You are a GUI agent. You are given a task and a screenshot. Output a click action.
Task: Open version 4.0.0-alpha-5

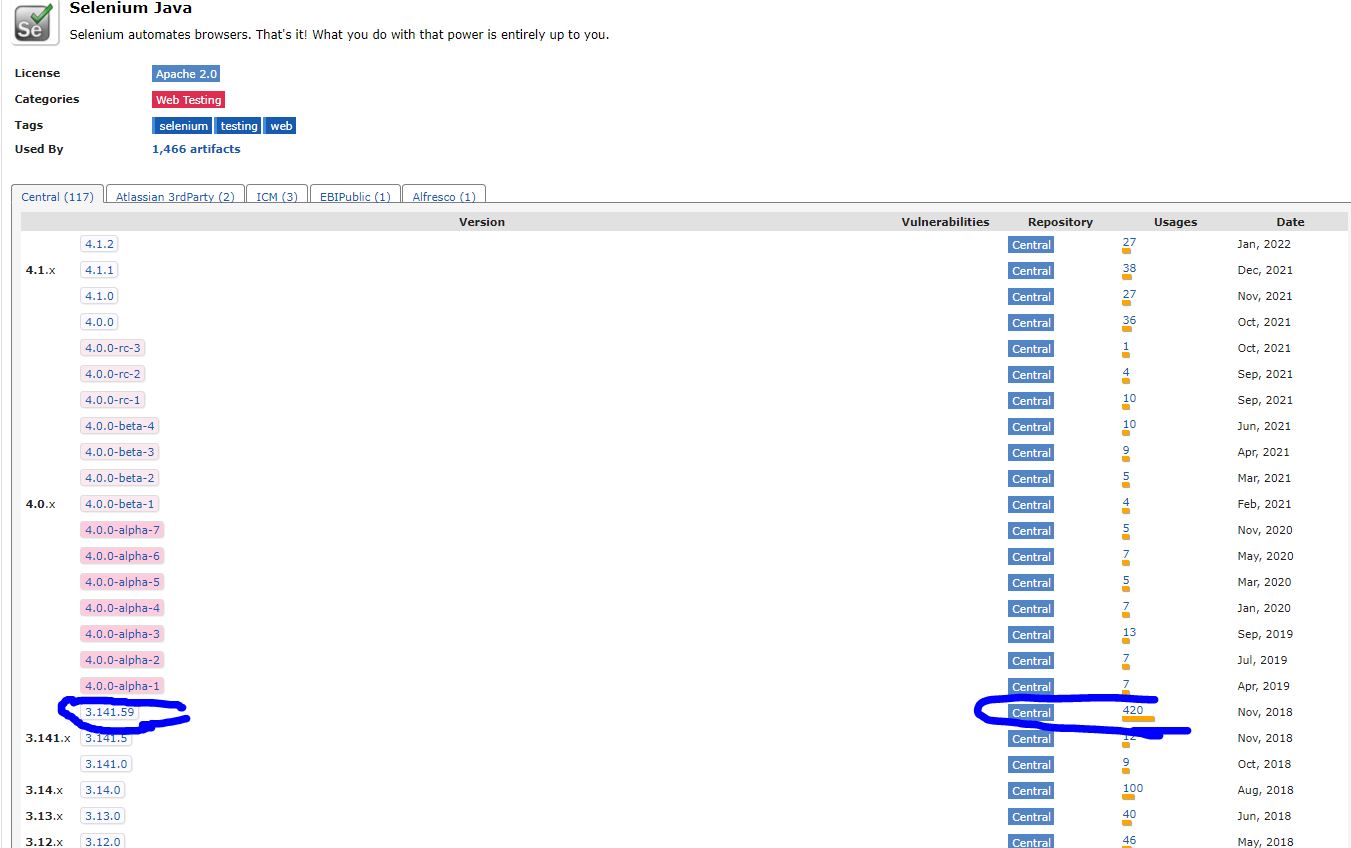click(122, 582)
